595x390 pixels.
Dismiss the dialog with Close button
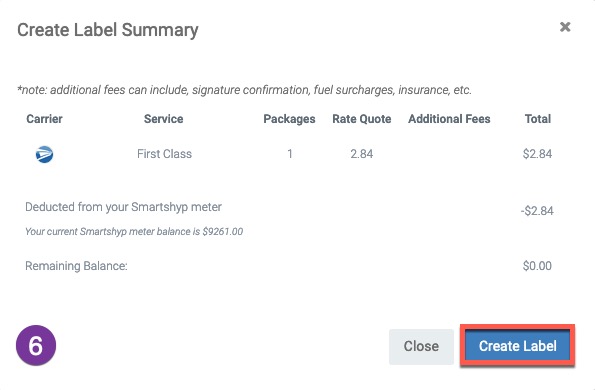pos(421,346)
